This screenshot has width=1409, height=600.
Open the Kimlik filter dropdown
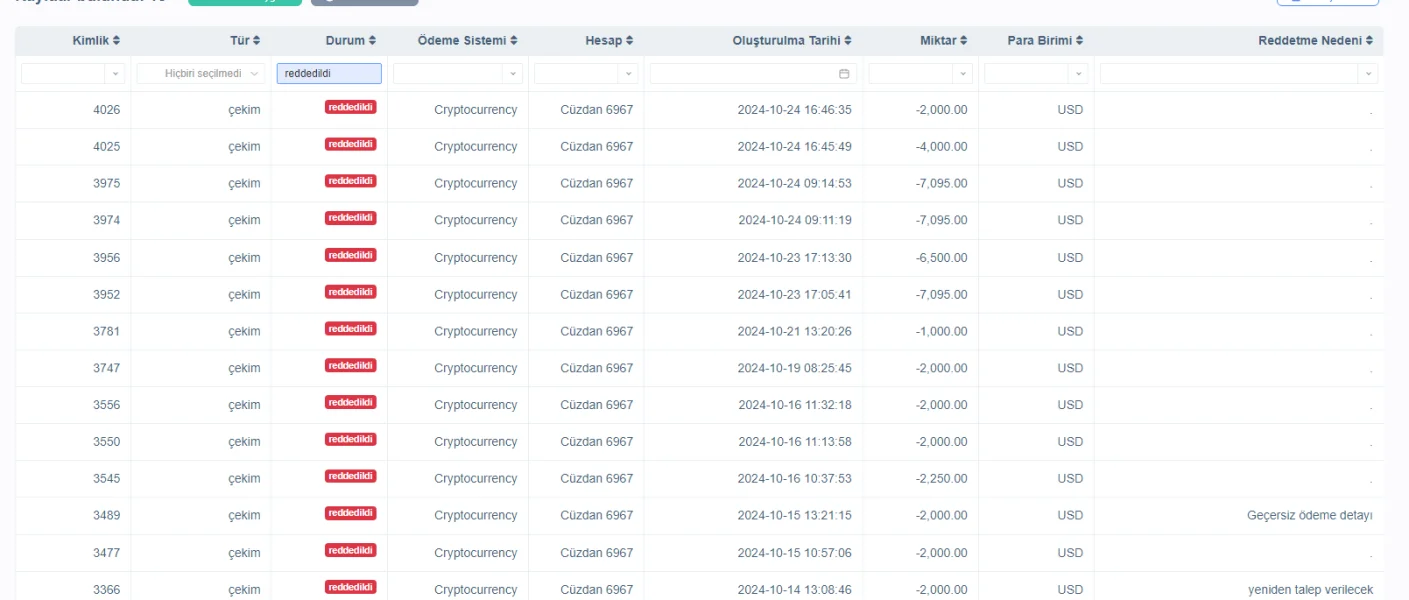(115, 74)
